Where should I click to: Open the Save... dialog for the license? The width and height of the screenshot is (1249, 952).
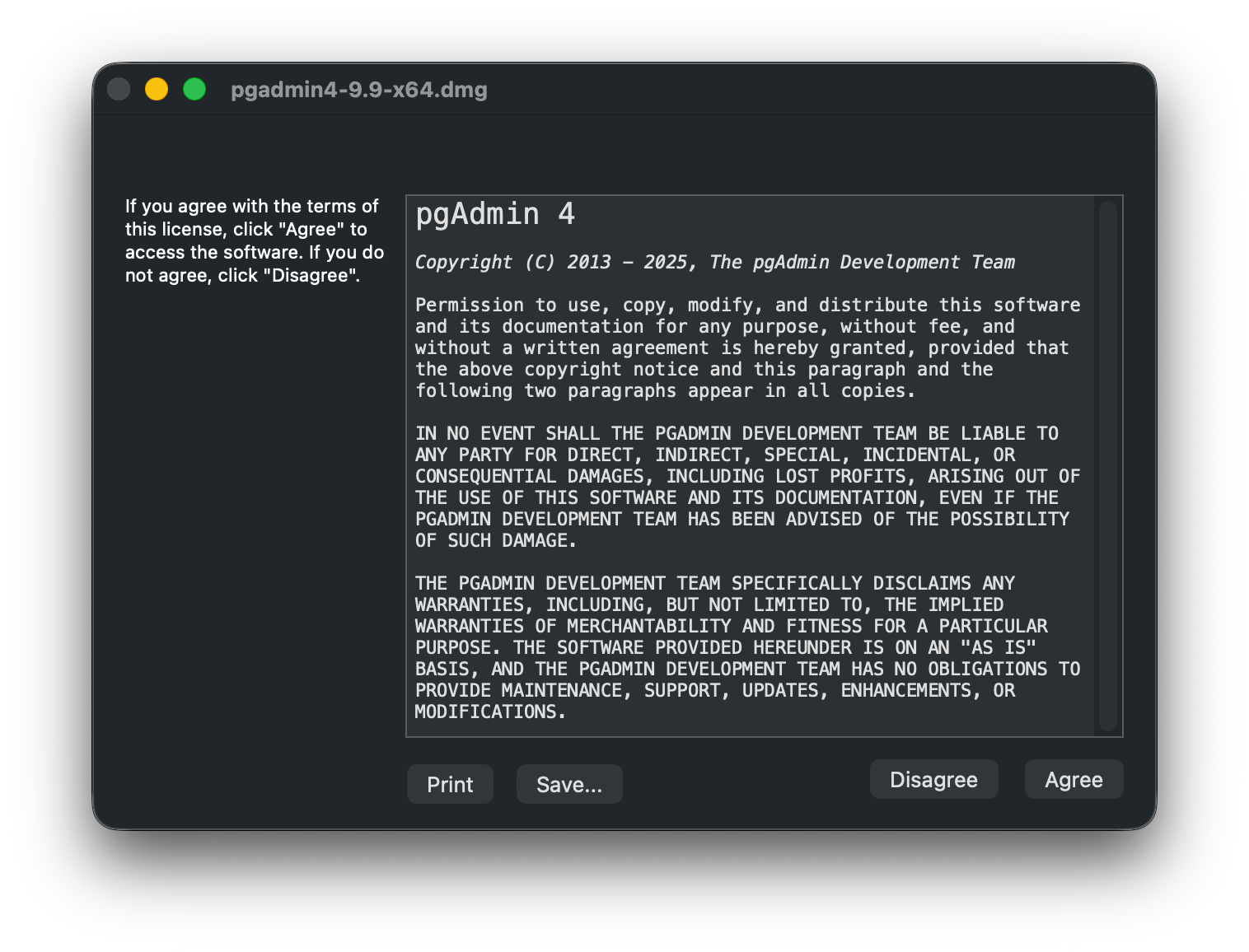[x=568, y=784]
